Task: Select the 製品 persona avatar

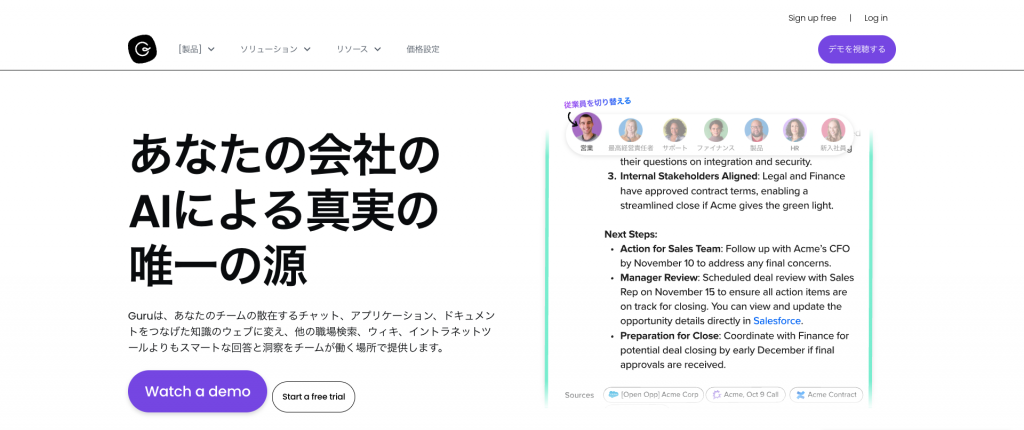Action: point(756,130)
